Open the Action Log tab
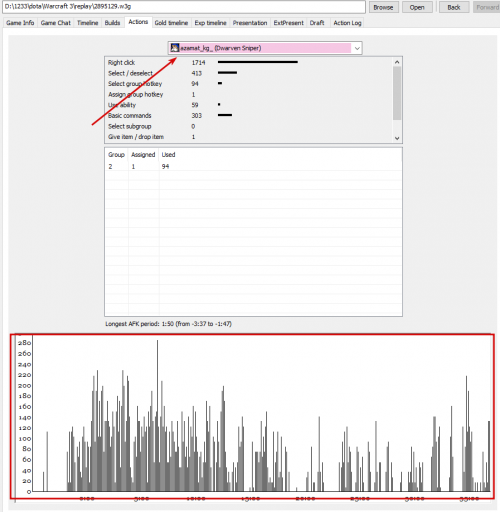Image resolution: width=500 pixels, height=512 pixels. 347,23
